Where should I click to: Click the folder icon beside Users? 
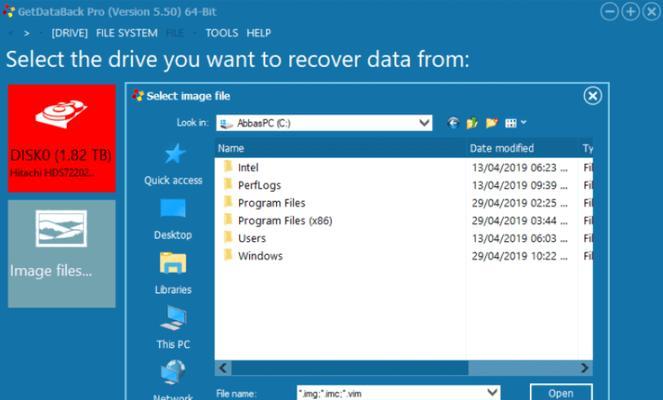tap(228, 237)
